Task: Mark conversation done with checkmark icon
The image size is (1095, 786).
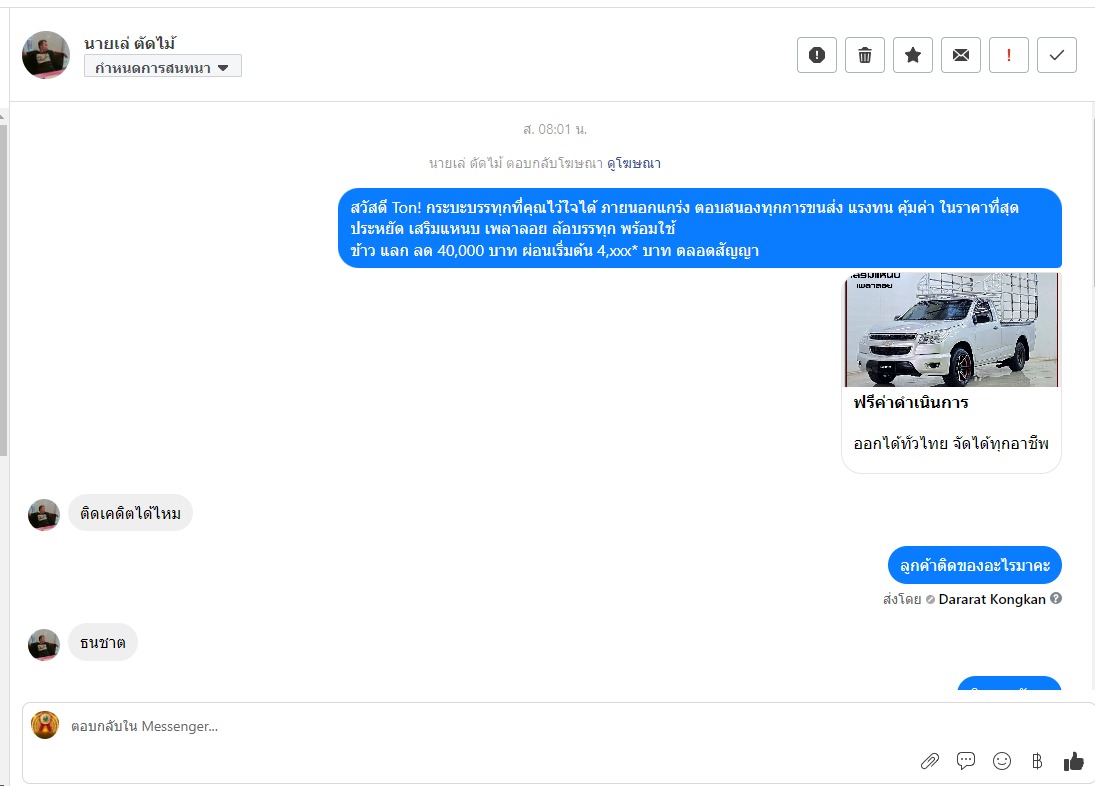Action: [x=1057, y=55]
